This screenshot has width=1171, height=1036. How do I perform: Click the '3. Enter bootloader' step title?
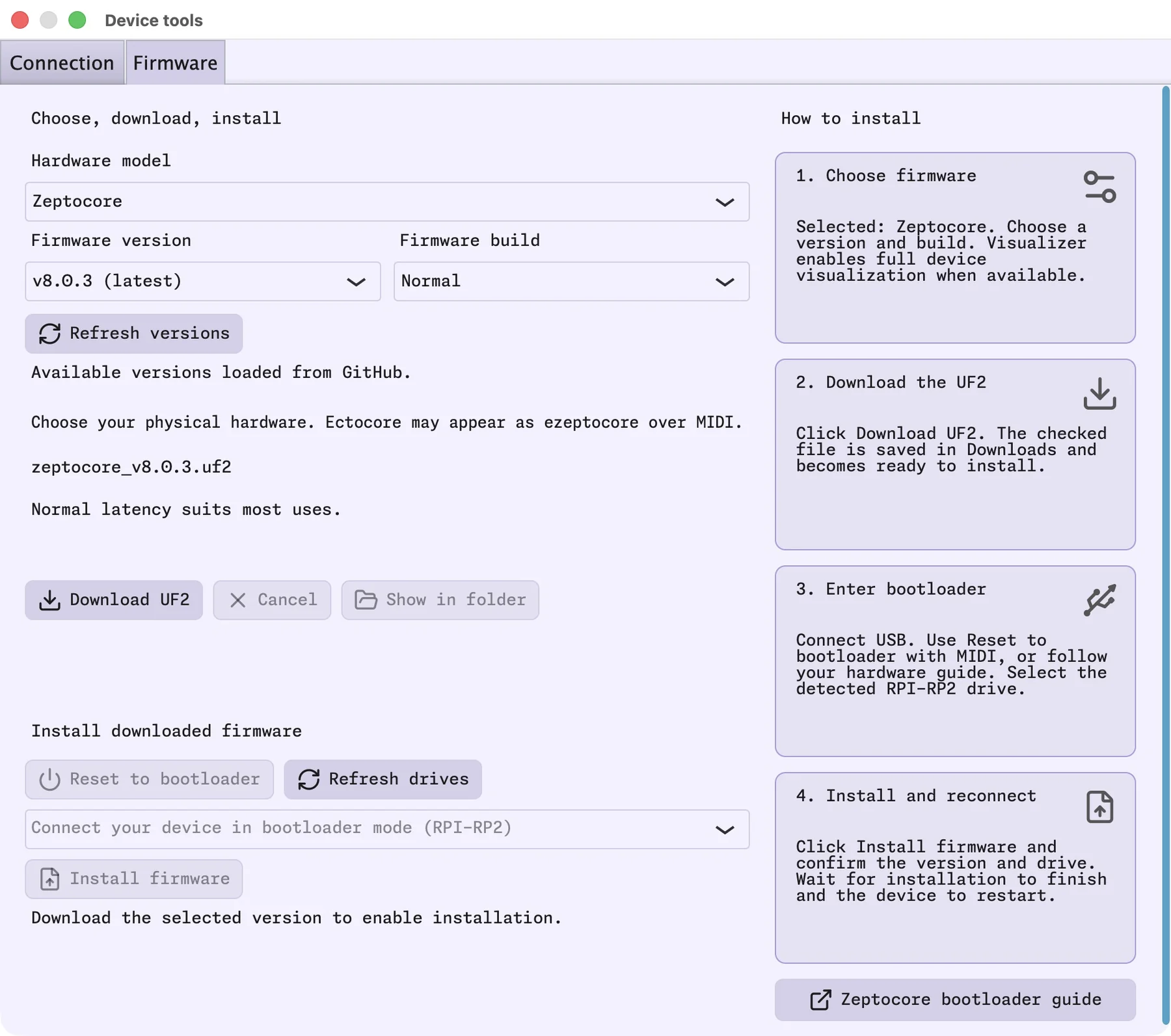(891, 589)
